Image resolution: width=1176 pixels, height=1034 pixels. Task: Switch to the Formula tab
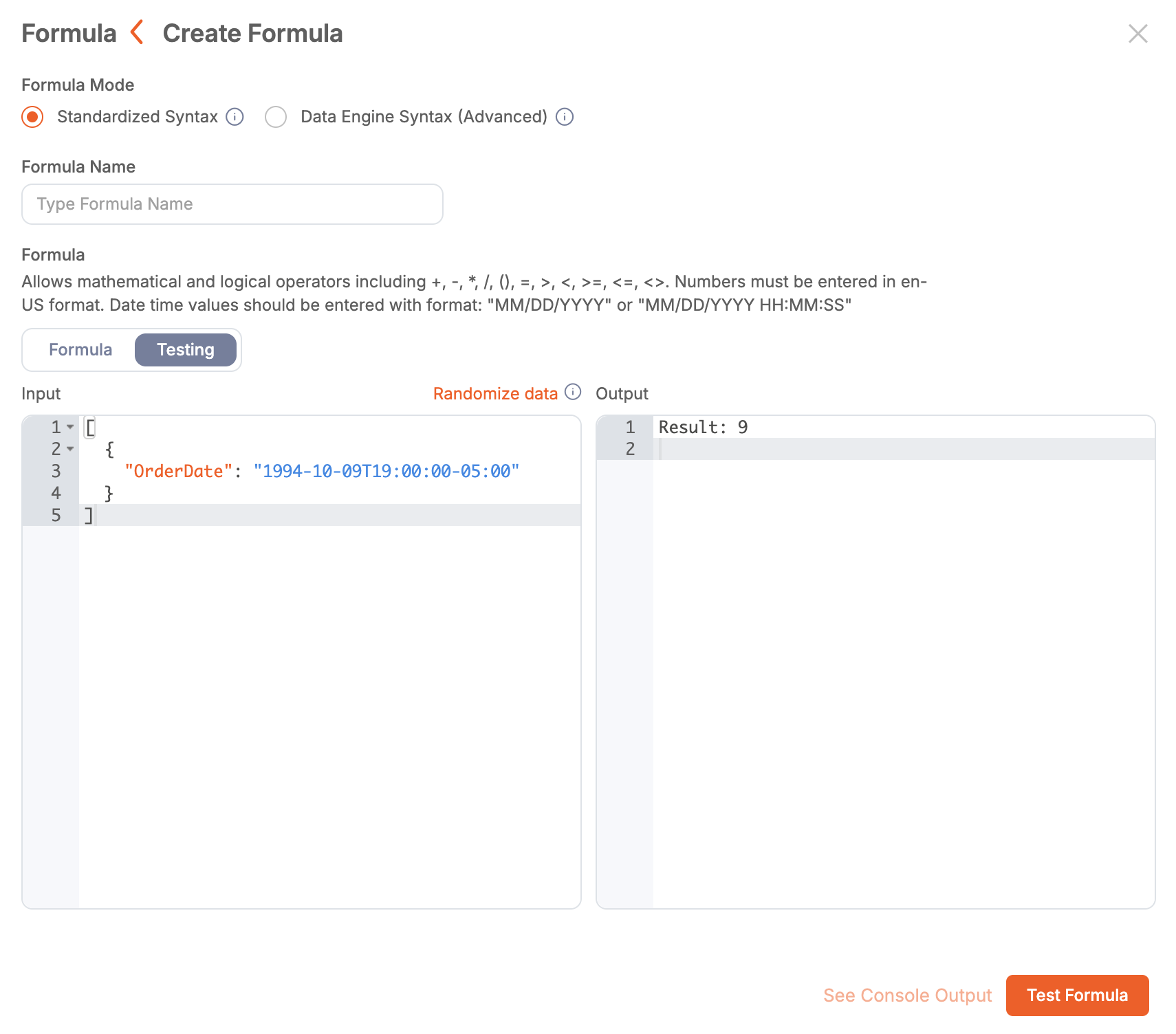[80, 350]
